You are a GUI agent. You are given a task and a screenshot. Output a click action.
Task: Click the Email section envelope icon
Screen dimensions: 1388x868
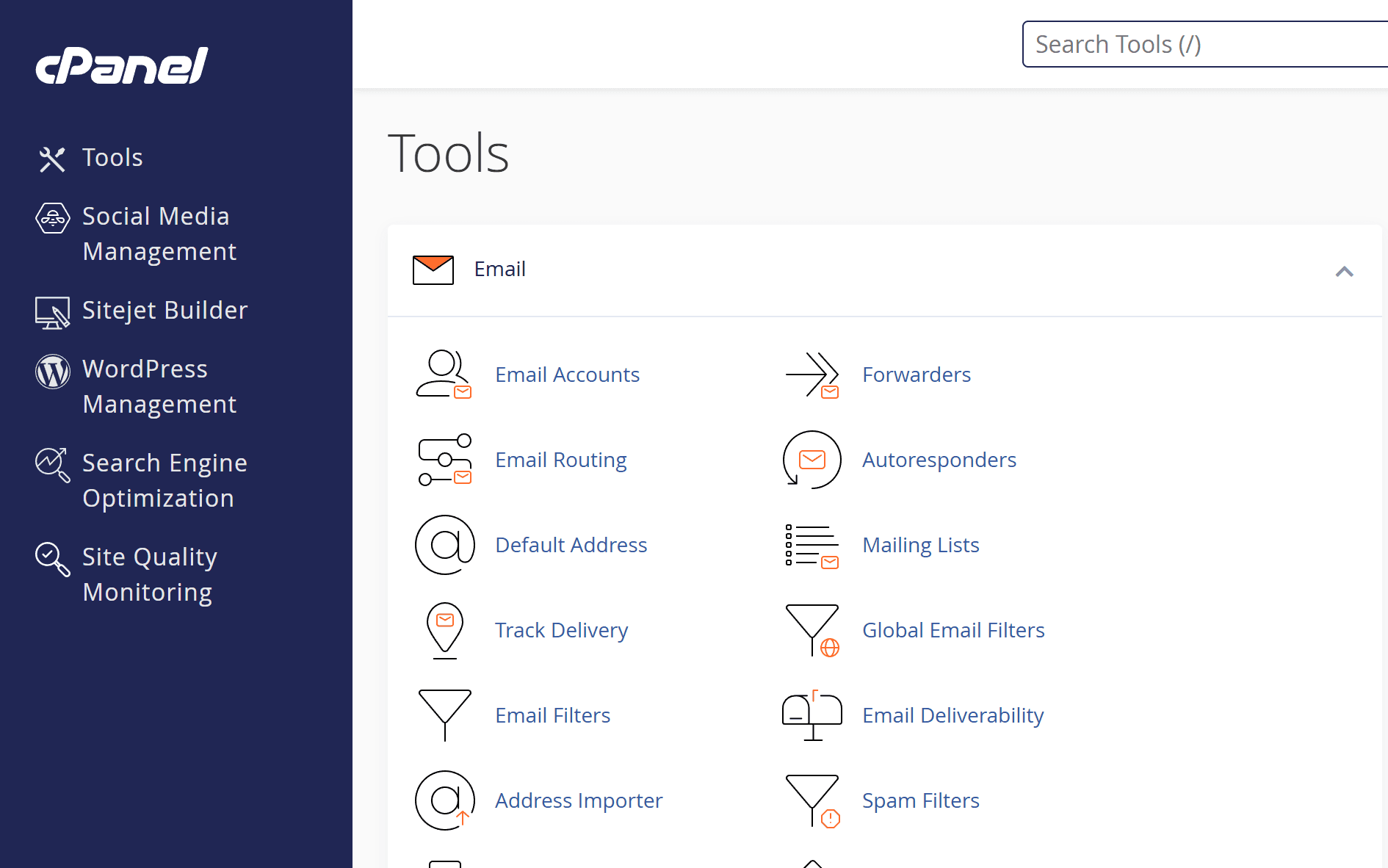pos(433,270)
